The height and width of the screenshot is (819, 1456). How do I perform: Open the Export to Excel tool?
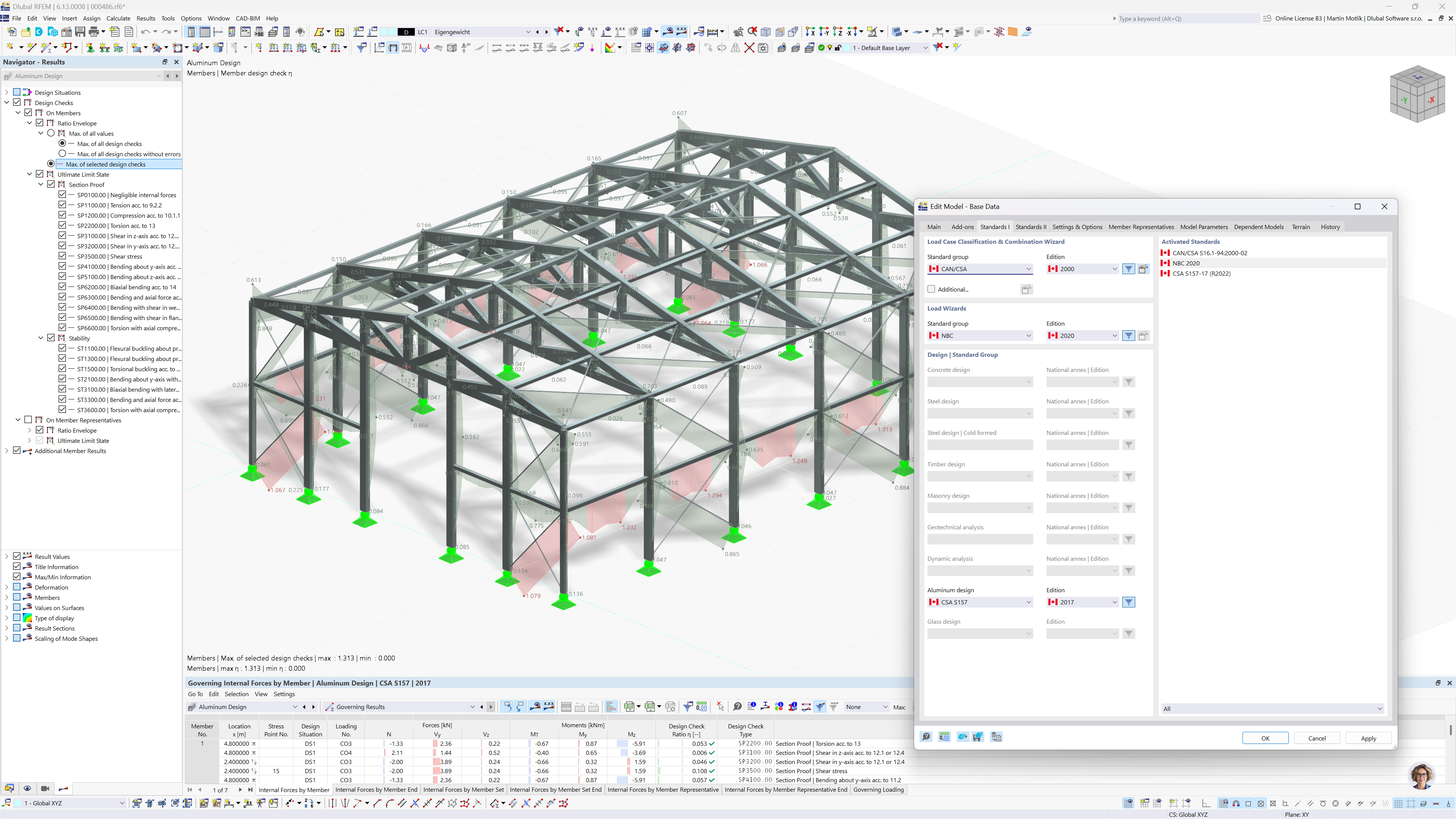[x=629, y=706]
